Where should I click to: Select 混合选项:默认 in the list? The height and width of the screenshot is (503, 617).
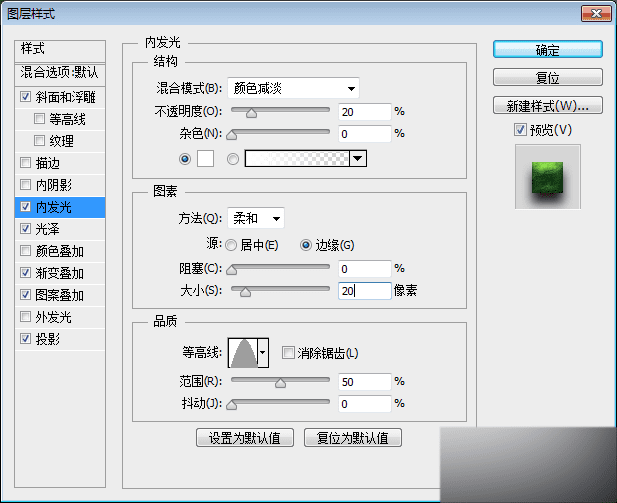(60, 73)
